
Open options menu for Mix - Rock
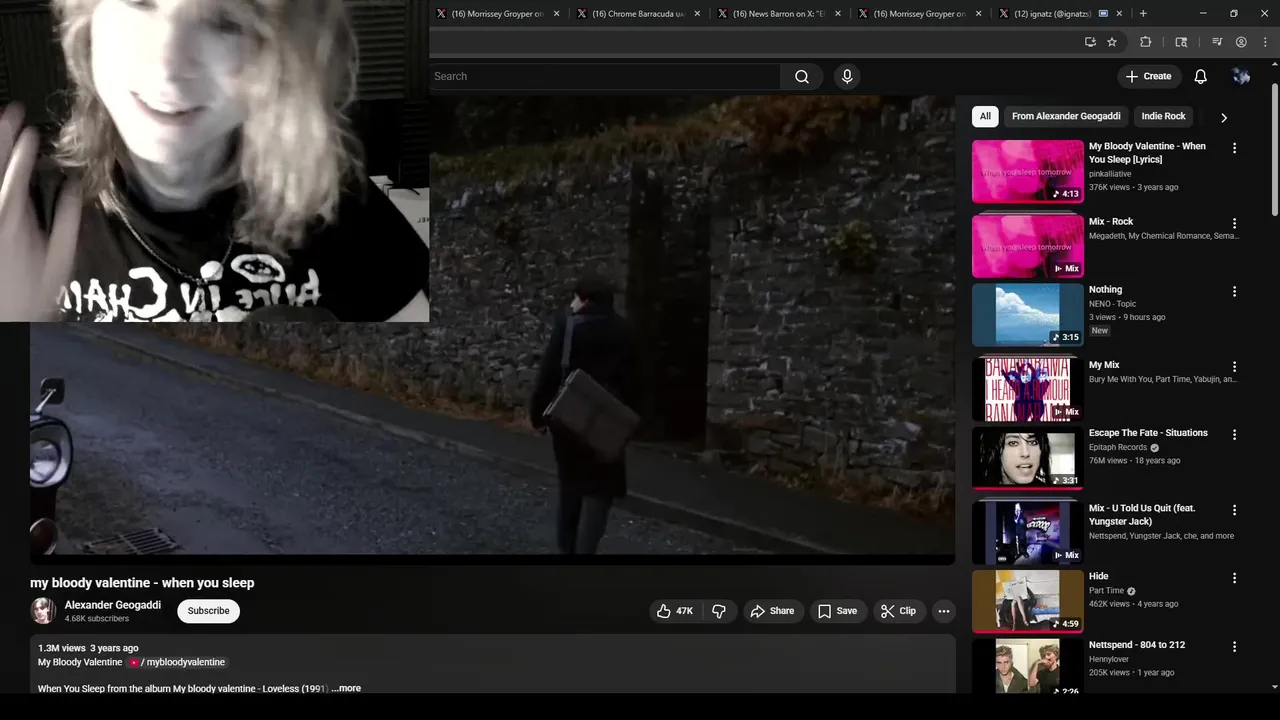tap(1234, 224)
